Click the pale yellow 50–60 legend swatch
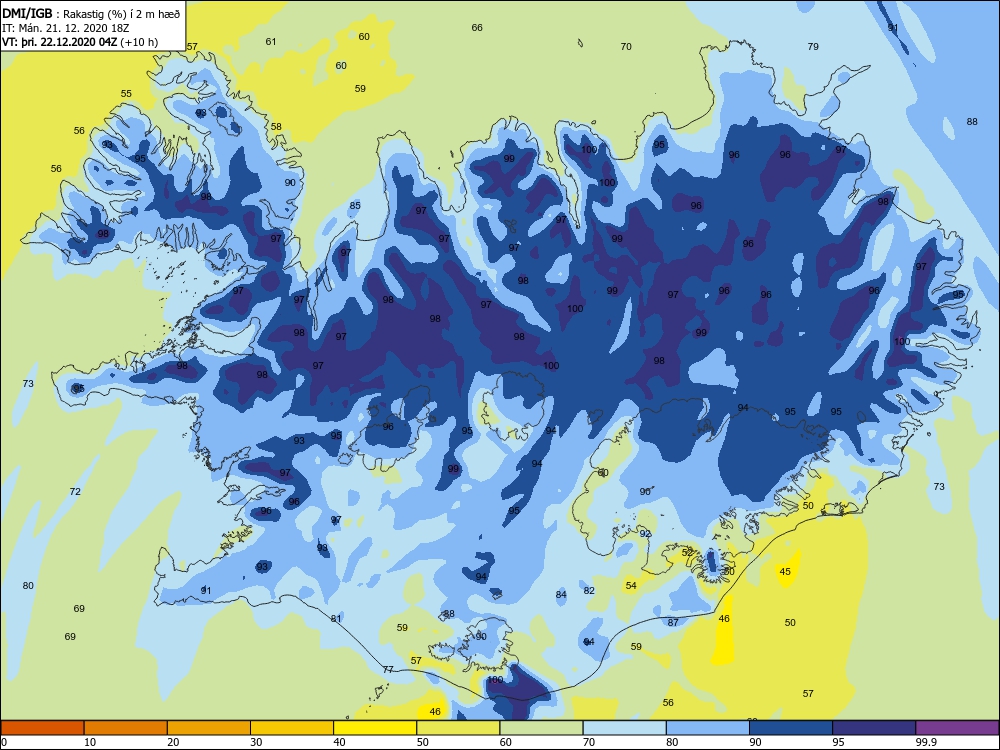The height and width of the screenshot is (750, 1000). [x=458, y=728]
